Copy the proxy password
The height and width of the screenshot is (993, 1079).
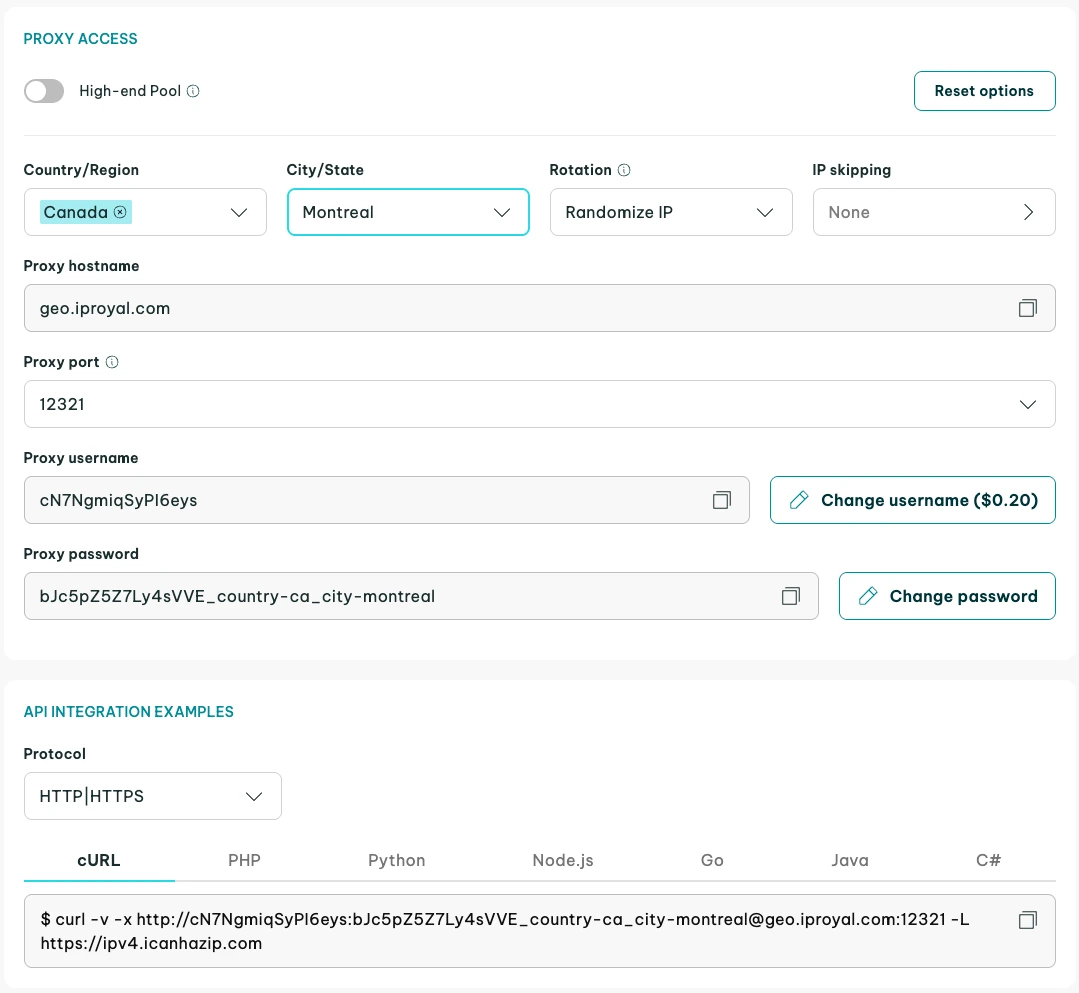pyautogui.click(x=790, y=596)
